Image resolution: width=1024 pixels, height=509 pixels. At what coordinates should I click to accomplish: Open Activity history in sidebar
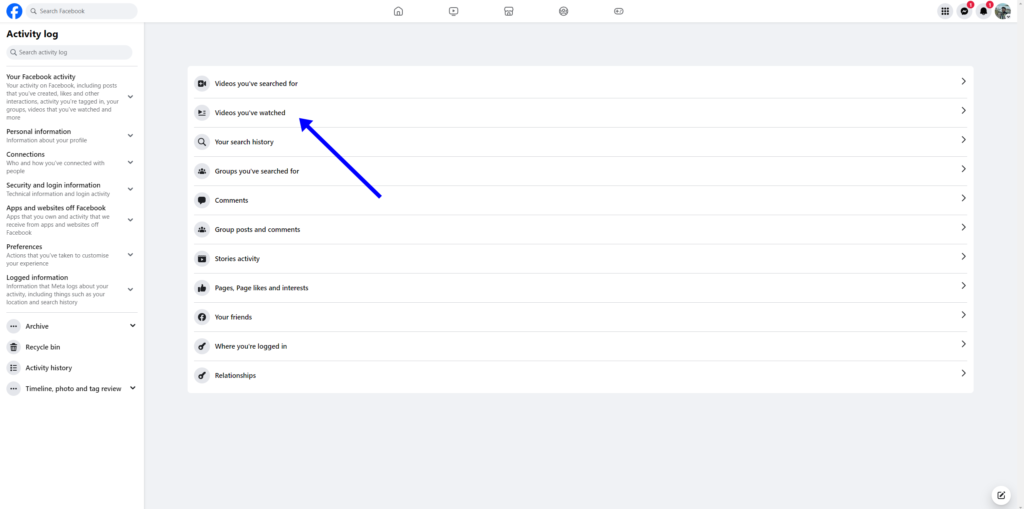tap(48, 368)
